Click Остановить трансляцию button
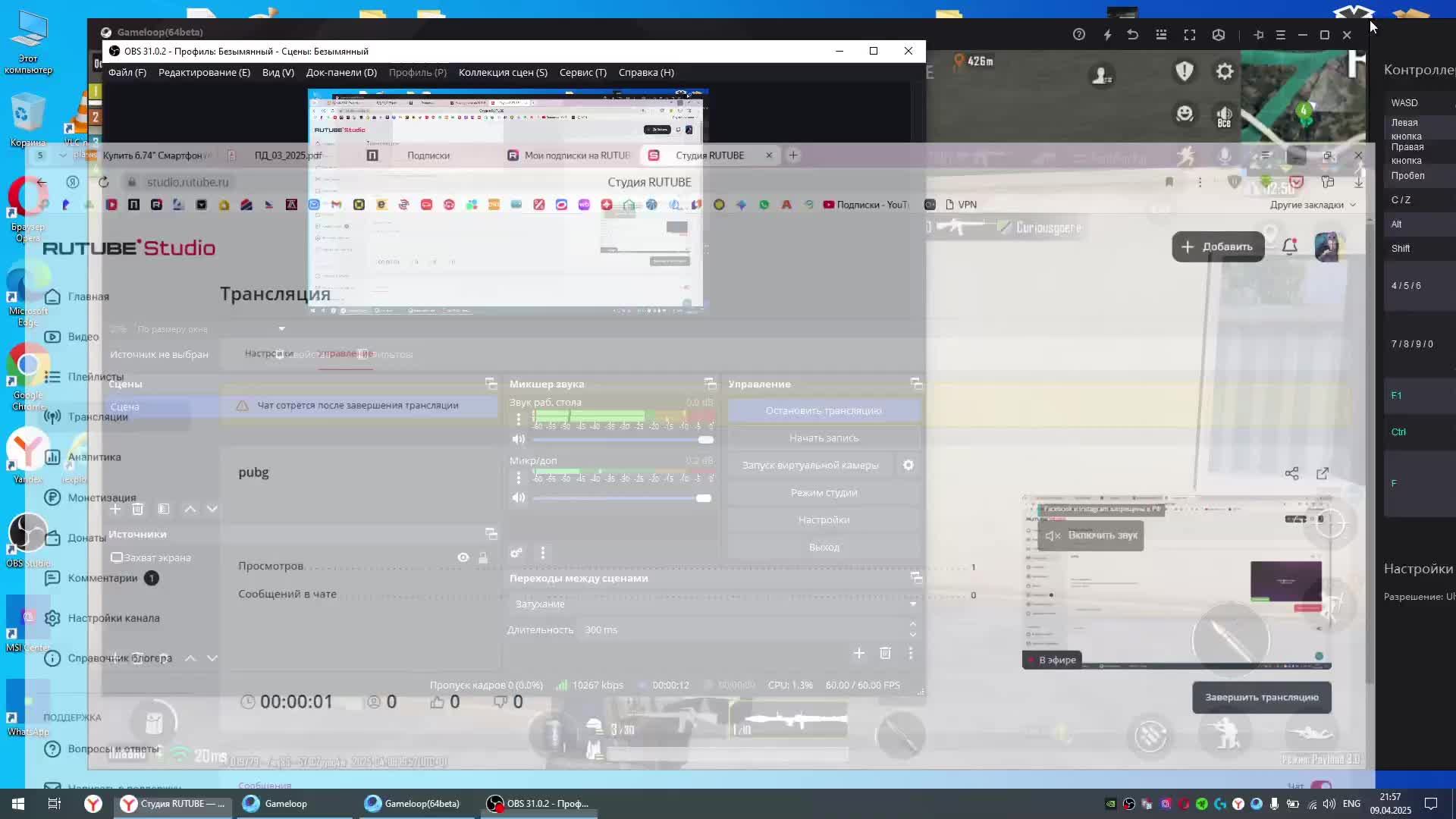 pyautogui.click(x=823, y=411)
